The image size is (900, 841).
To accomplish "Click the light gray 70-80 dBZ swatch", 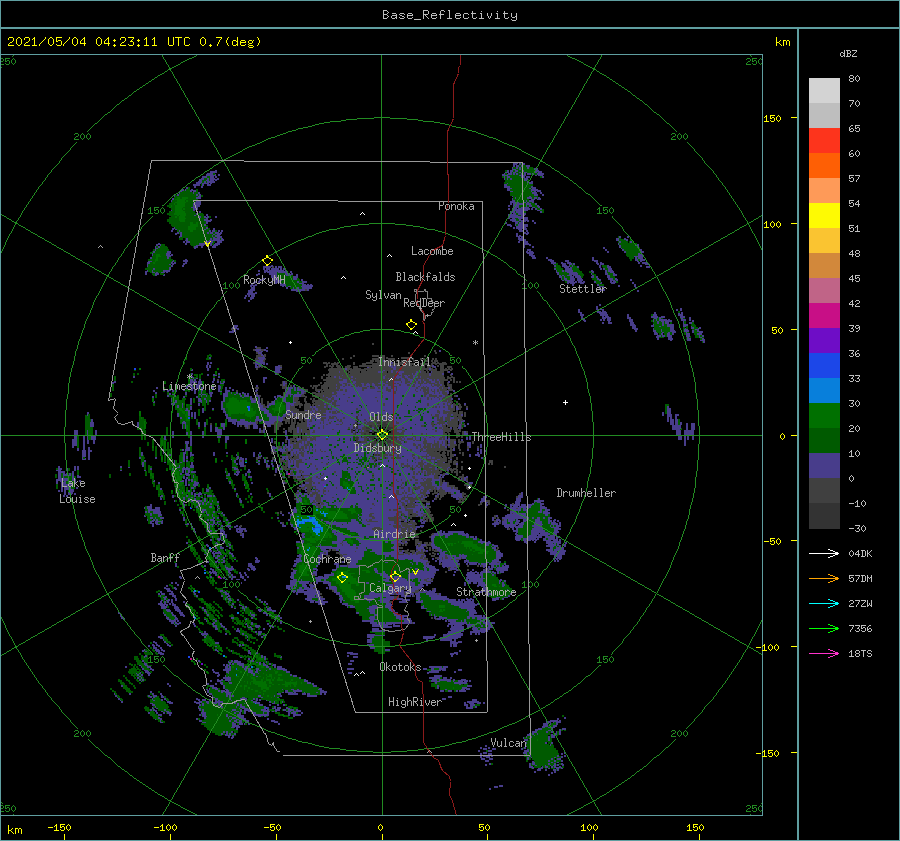I will pos(824,91).
